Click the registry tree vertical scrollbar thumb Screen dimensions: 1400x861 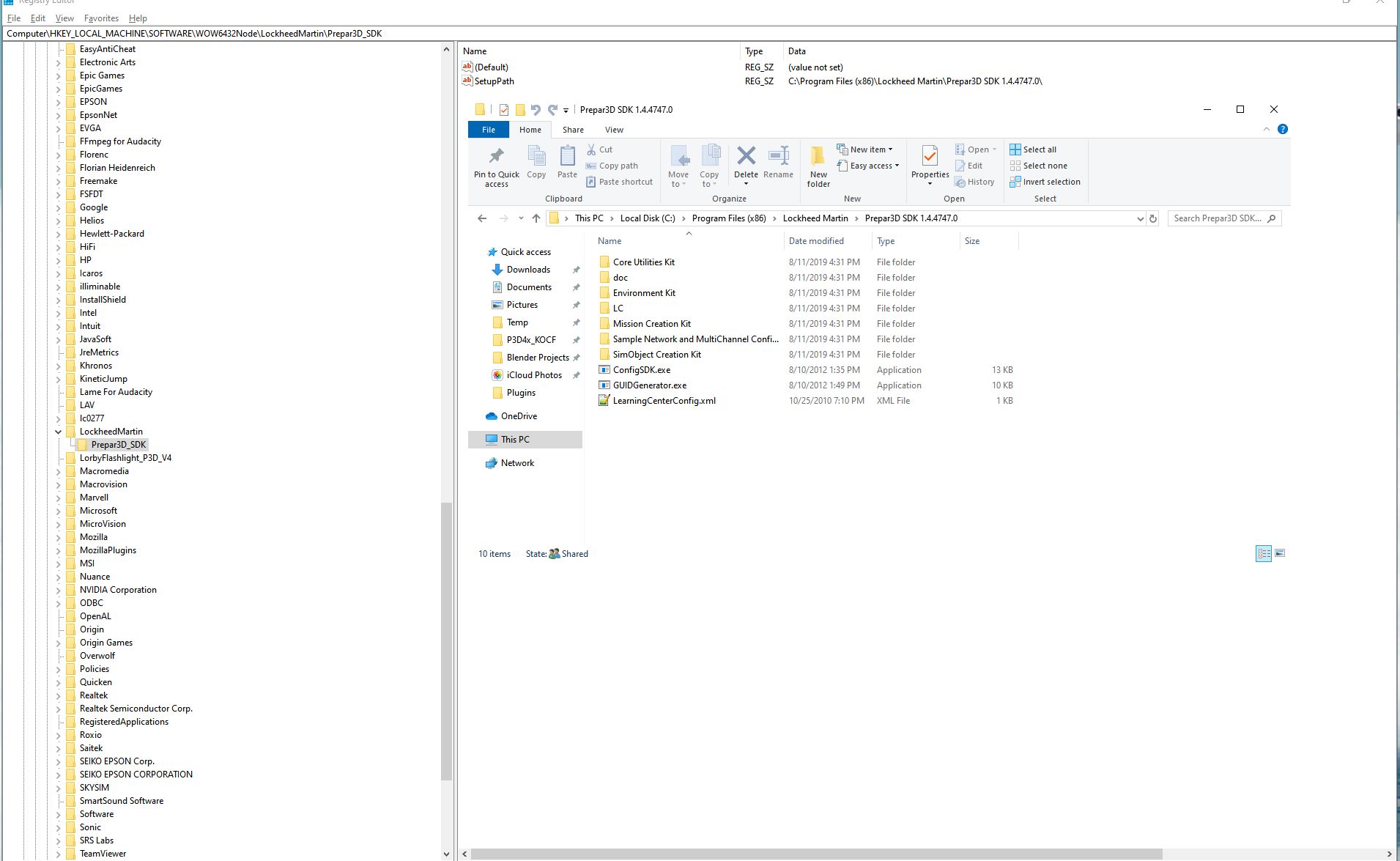(x=446, y=642)
